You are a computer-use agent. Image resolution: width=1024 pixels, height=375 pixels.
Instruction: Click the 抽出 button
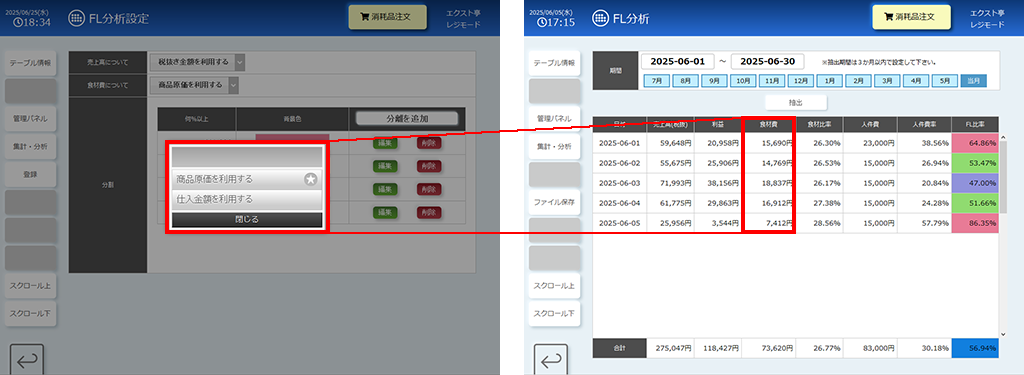pyautogui.click(x=796, y=103)
